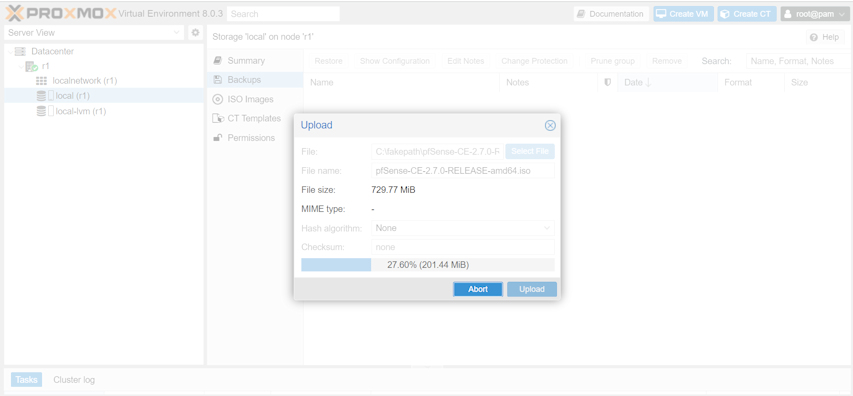Click the Create CT button
The image size is (853, 396).
(747, 14)
